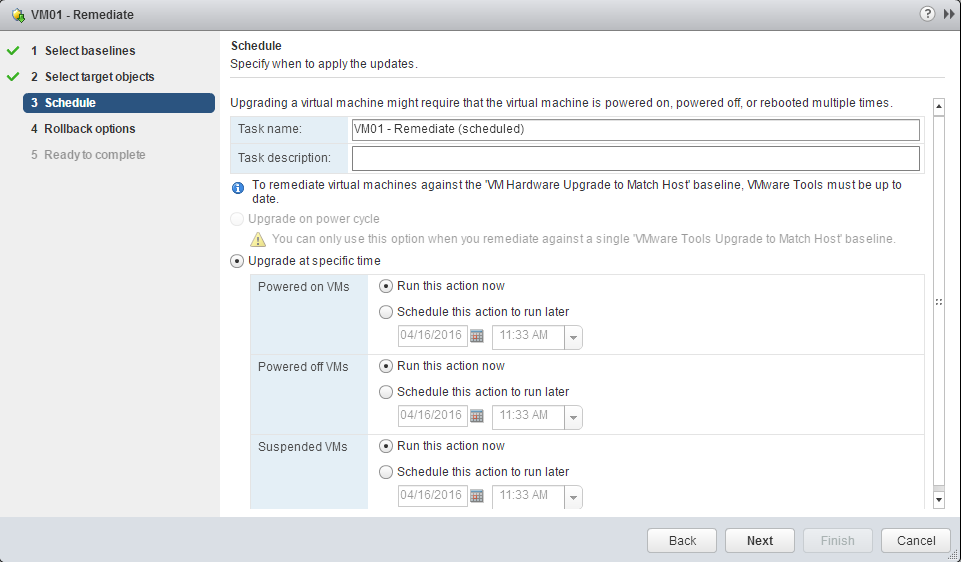Click the Finish button

pyautogui.click(x=838, y=541)
